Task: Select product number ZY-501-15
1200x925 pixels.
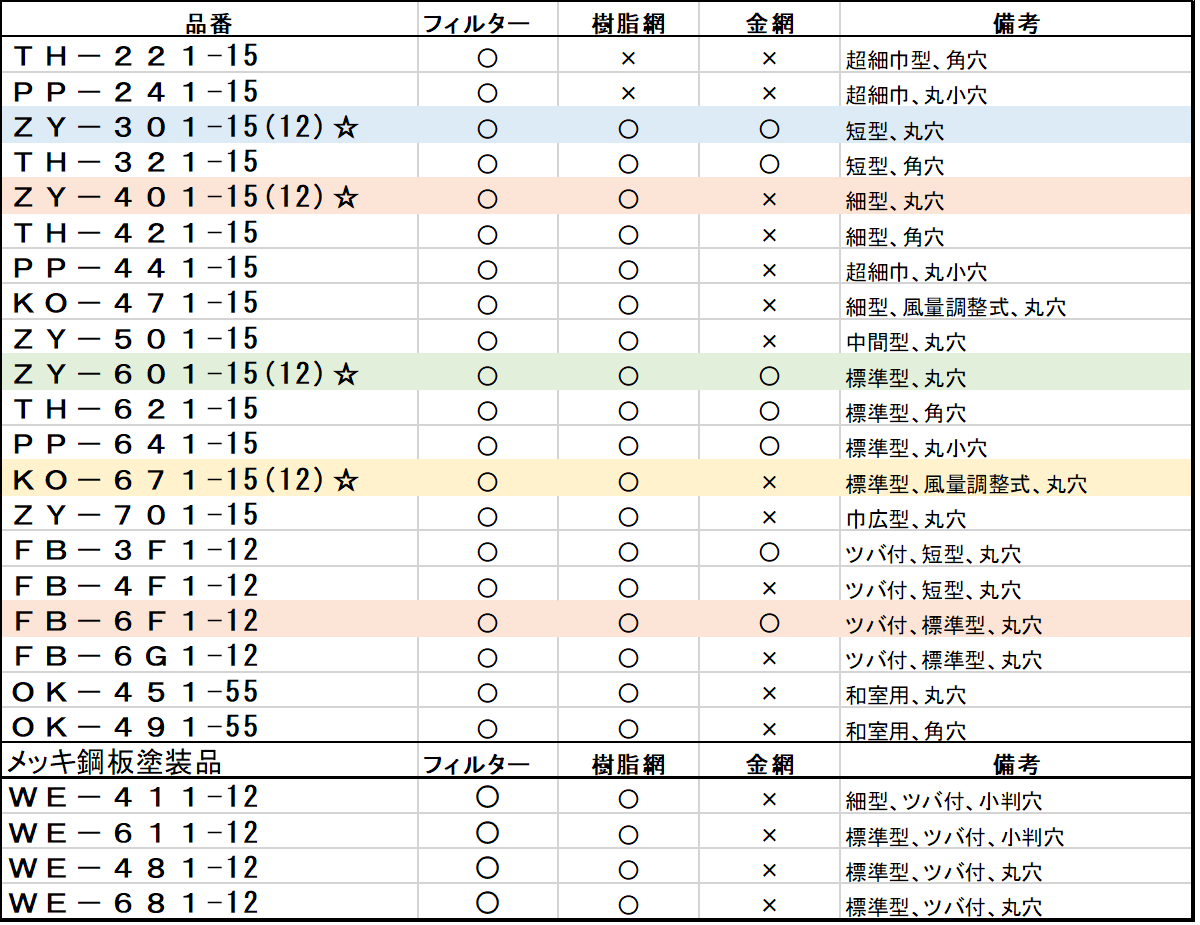Action: click(x=136, y=338)
